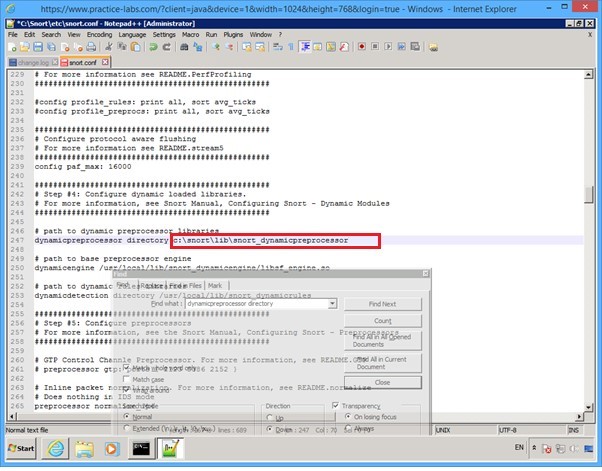Click Find All in All Opened Documents
602x471 pixels.
pyautogui.click(x=382, y=340)
